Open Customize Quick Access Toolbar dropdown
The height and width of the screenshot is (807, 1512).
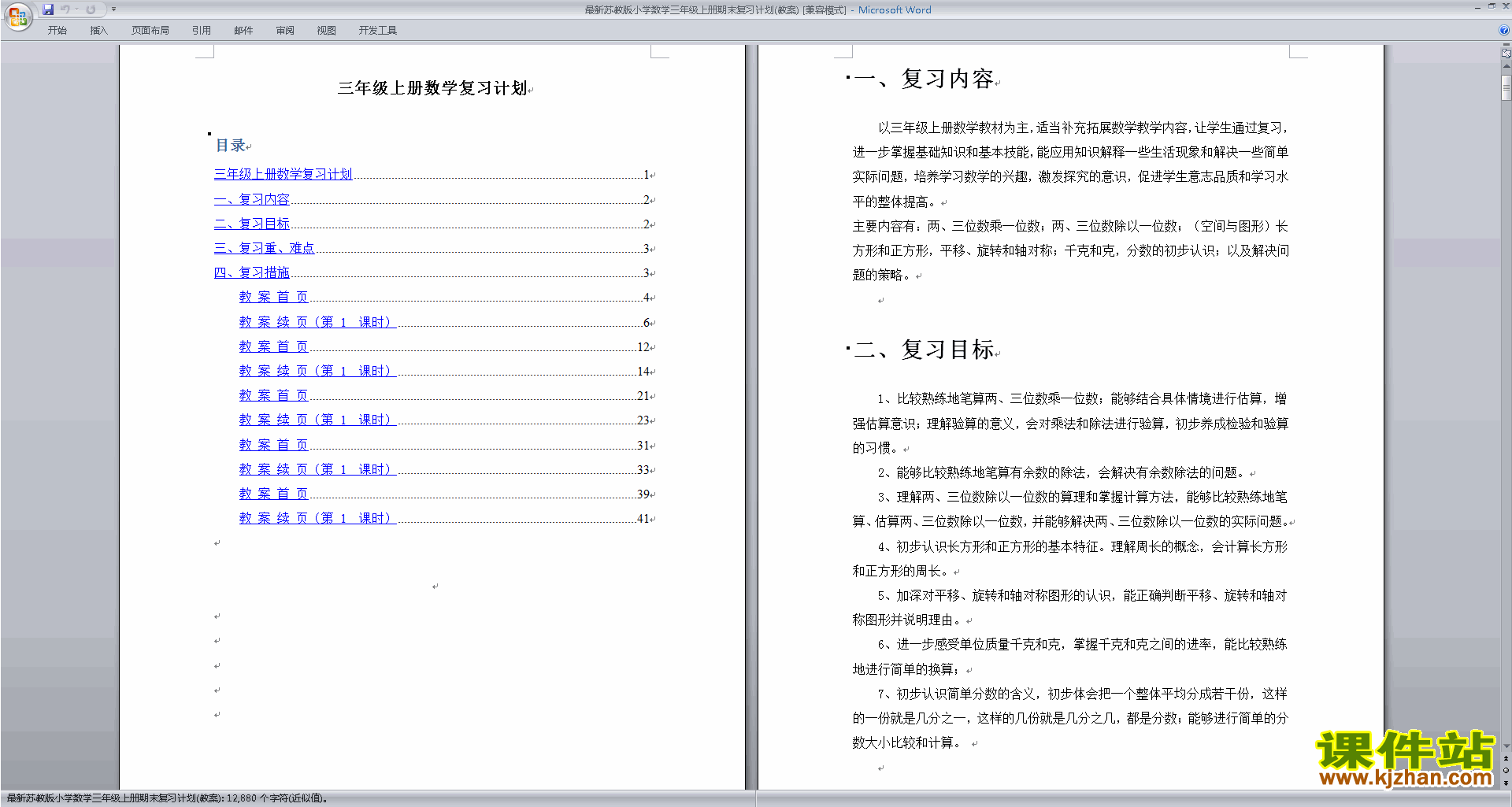(x=113, y=9)
